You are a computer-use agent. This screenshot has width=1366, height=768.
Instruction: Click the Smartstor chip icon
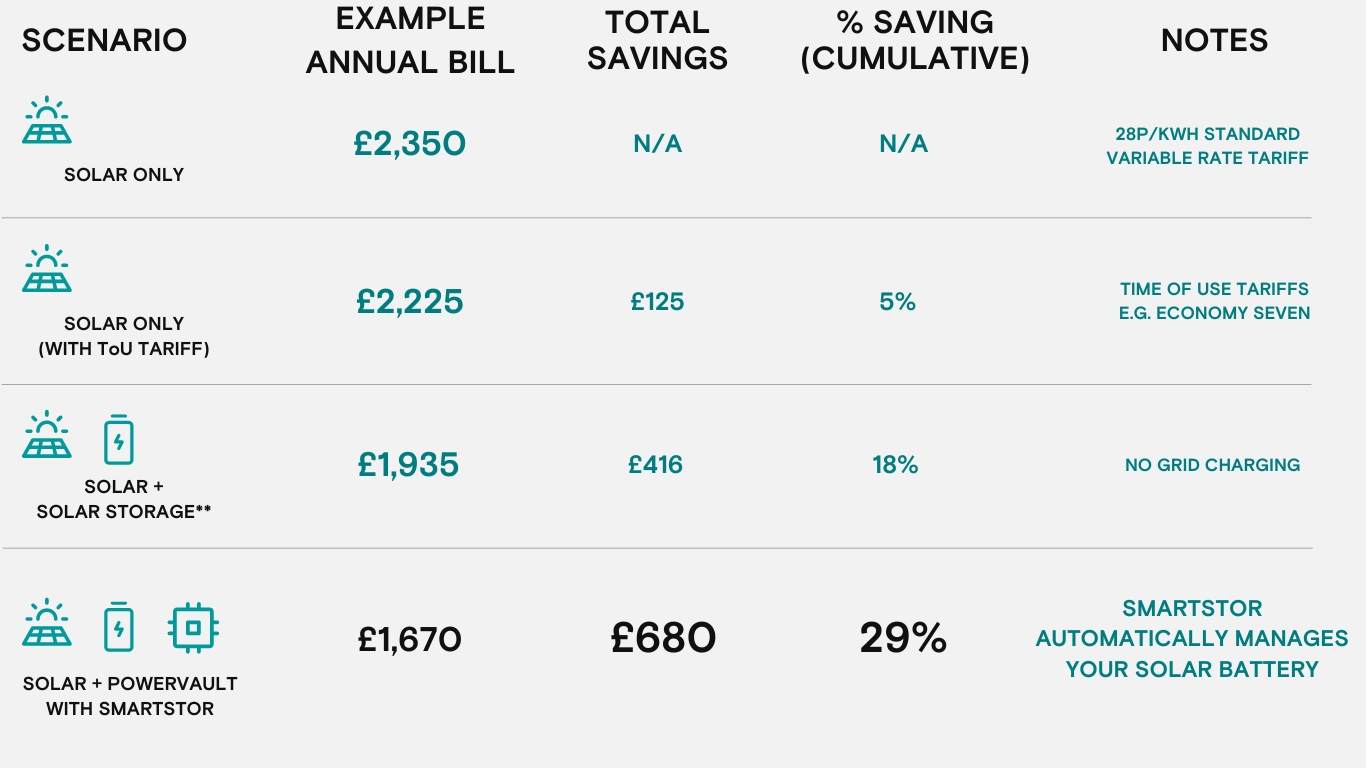pyautogui.click(x=193, y=628)
